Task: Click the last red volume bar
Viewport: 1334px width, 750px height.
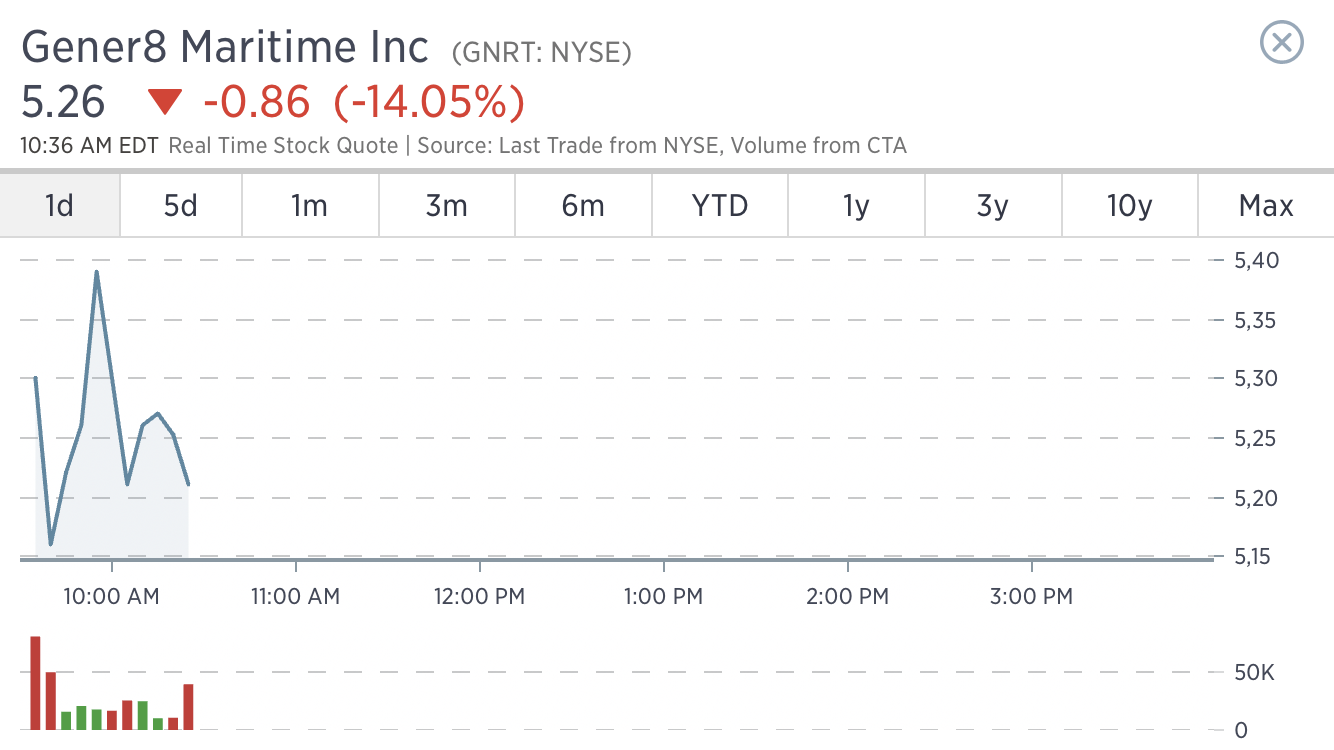Action: pyautogui.click(x=188, y=707)
